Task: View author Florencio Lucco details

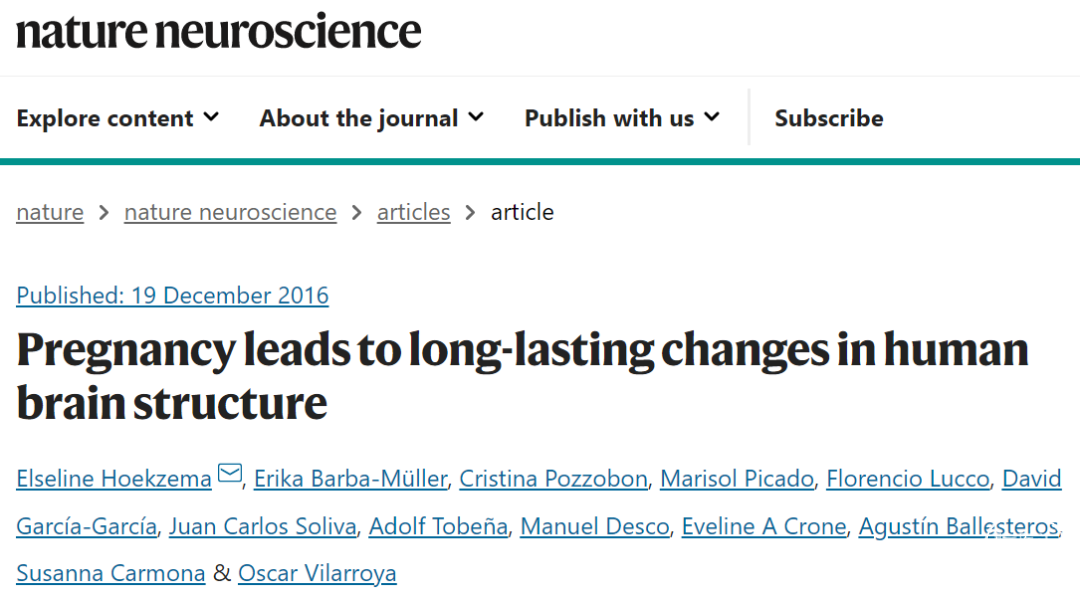Action: coord(907,479)
